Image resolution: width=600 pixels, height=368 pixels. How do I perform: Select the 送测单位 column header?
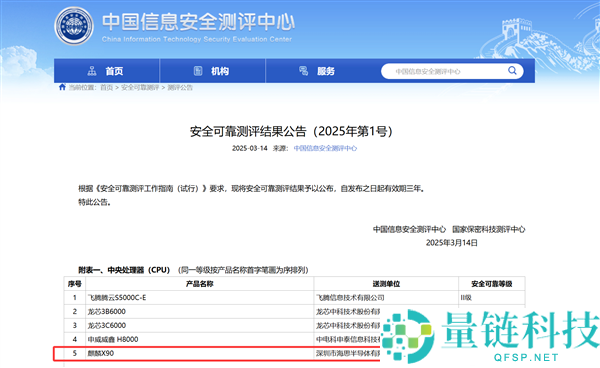386,284
